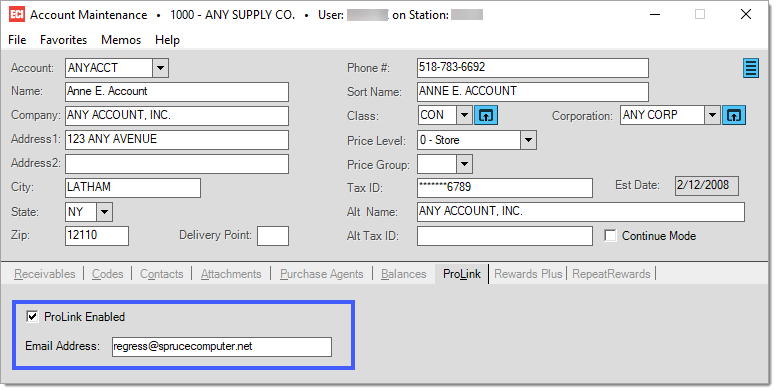Open the Memos menu
776x391 pixels.
click(x=121, y=40)
